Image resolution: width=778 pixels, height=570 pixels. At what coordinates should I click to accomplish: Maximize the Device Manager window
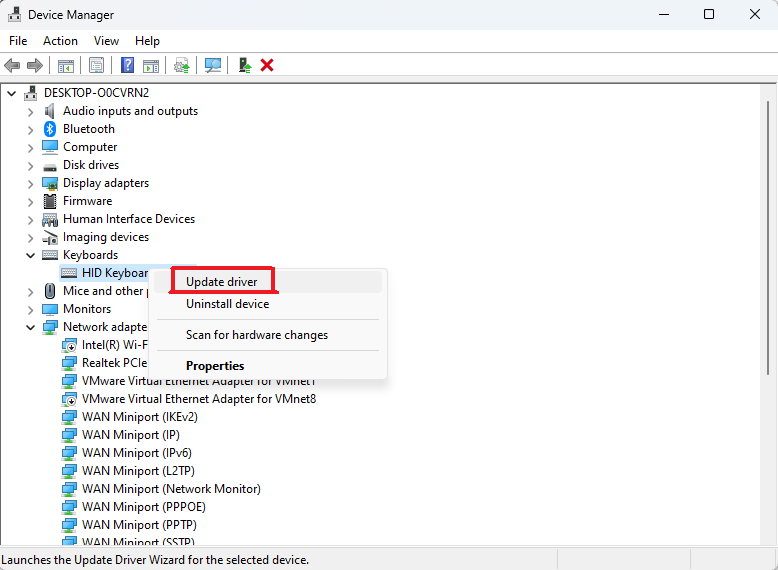pos(709,14)
